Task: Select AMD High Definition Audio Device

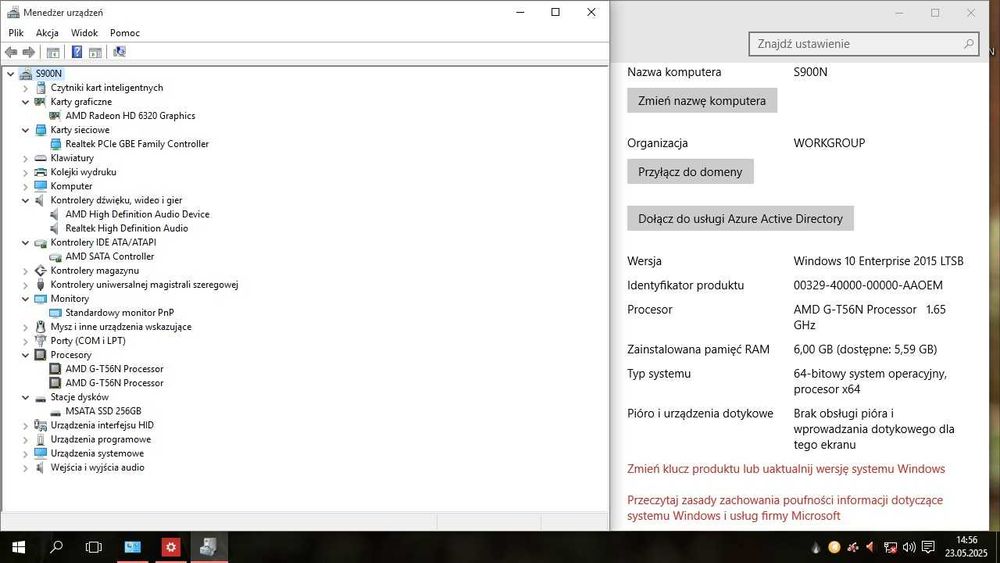Action: click(x=137, y=214)
